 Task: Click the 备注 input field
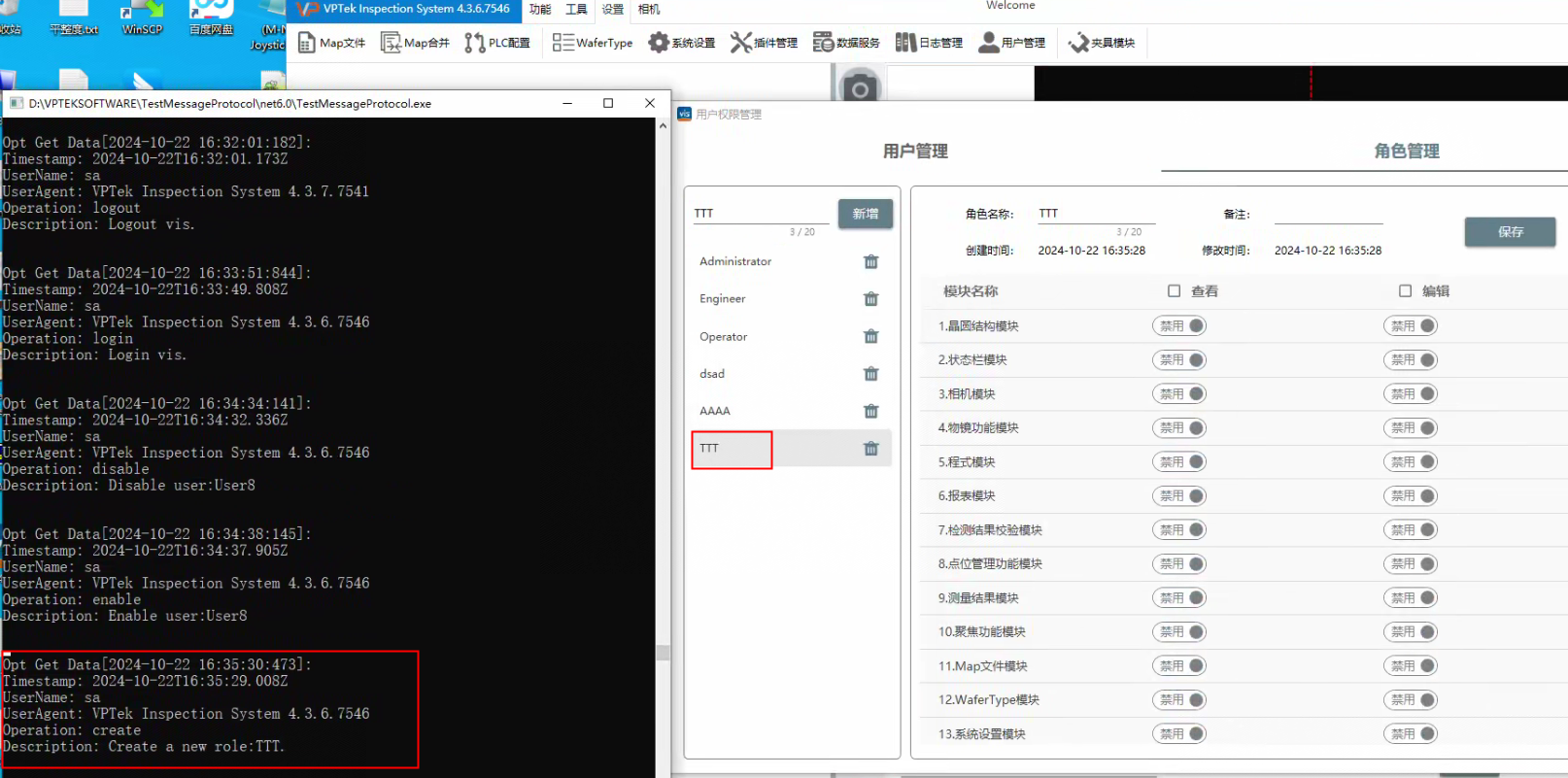(x=1327, y=215)
